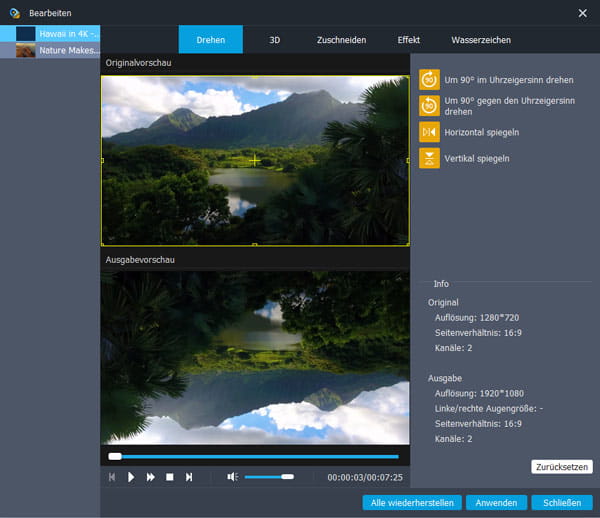
Task: Click the rotate 90° counterclockwise icon
Action: pyautogui.click(x=429, y=106)
